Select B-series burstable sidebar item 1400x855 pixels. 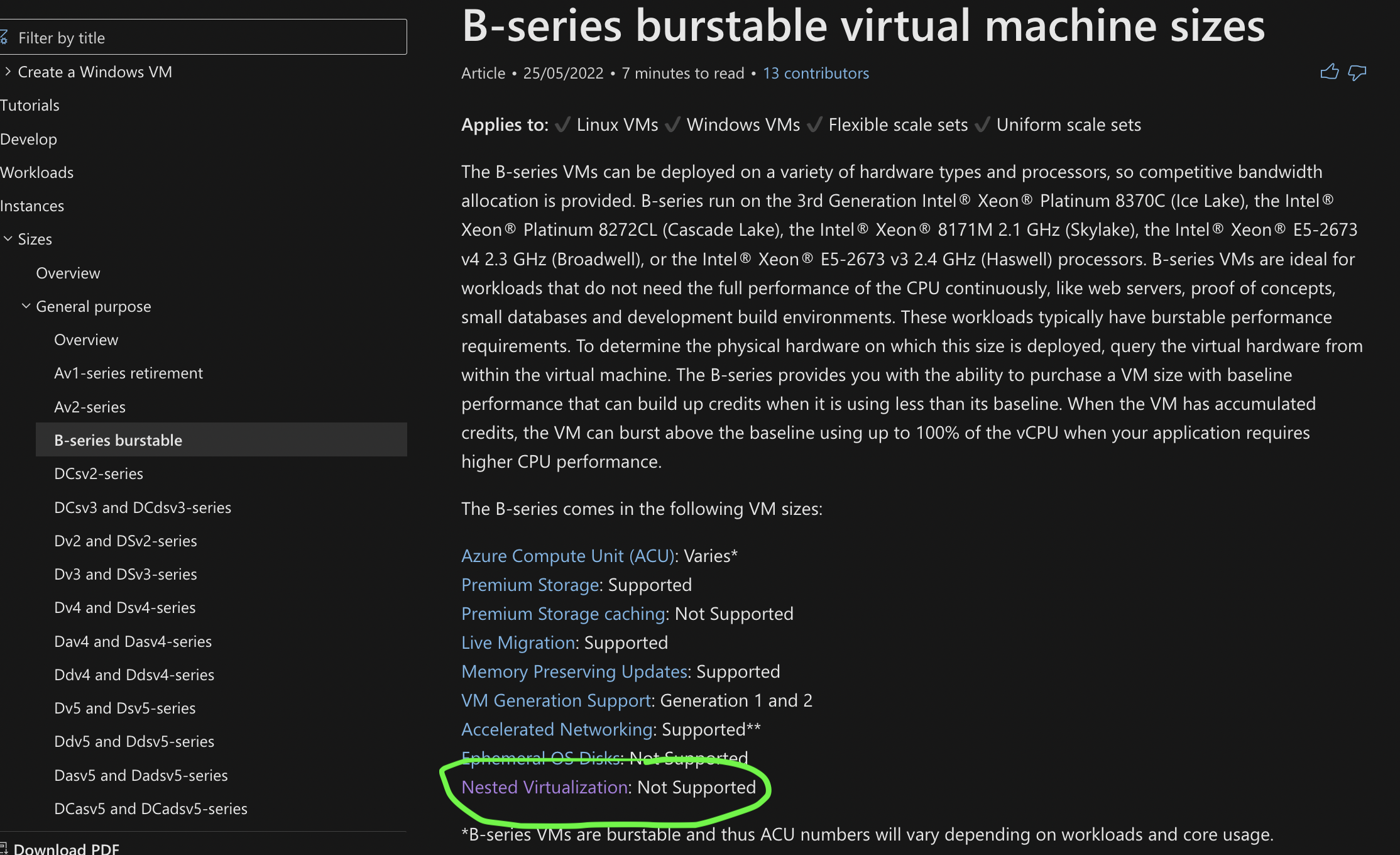click(221, 439)
